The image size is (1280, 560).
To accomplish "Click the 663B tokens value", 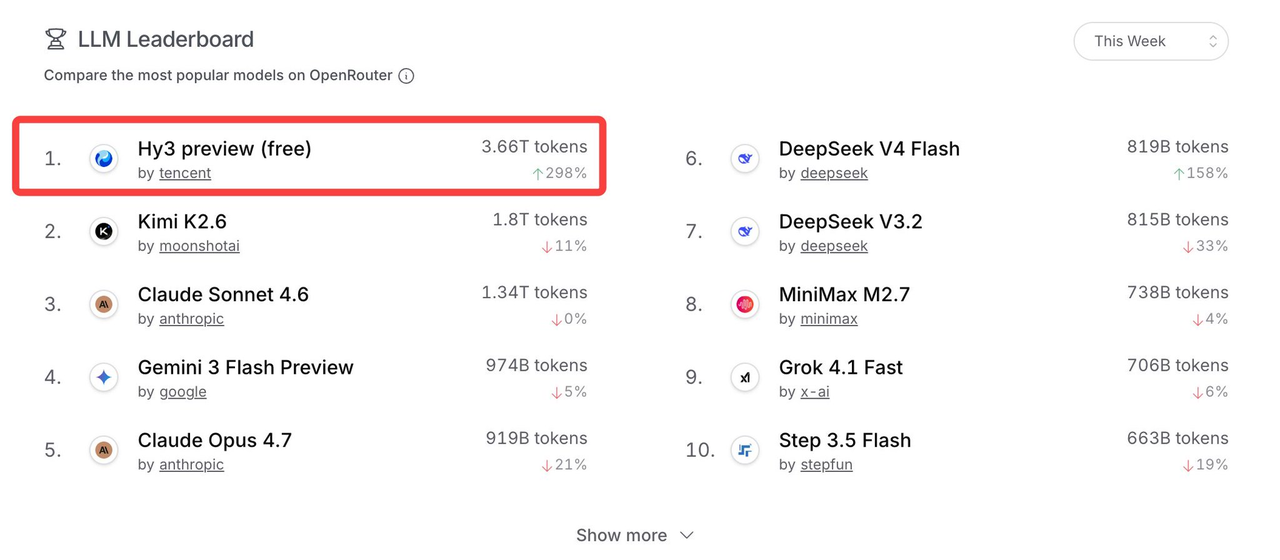I will pyautogui.click(x=1178, y=439).
